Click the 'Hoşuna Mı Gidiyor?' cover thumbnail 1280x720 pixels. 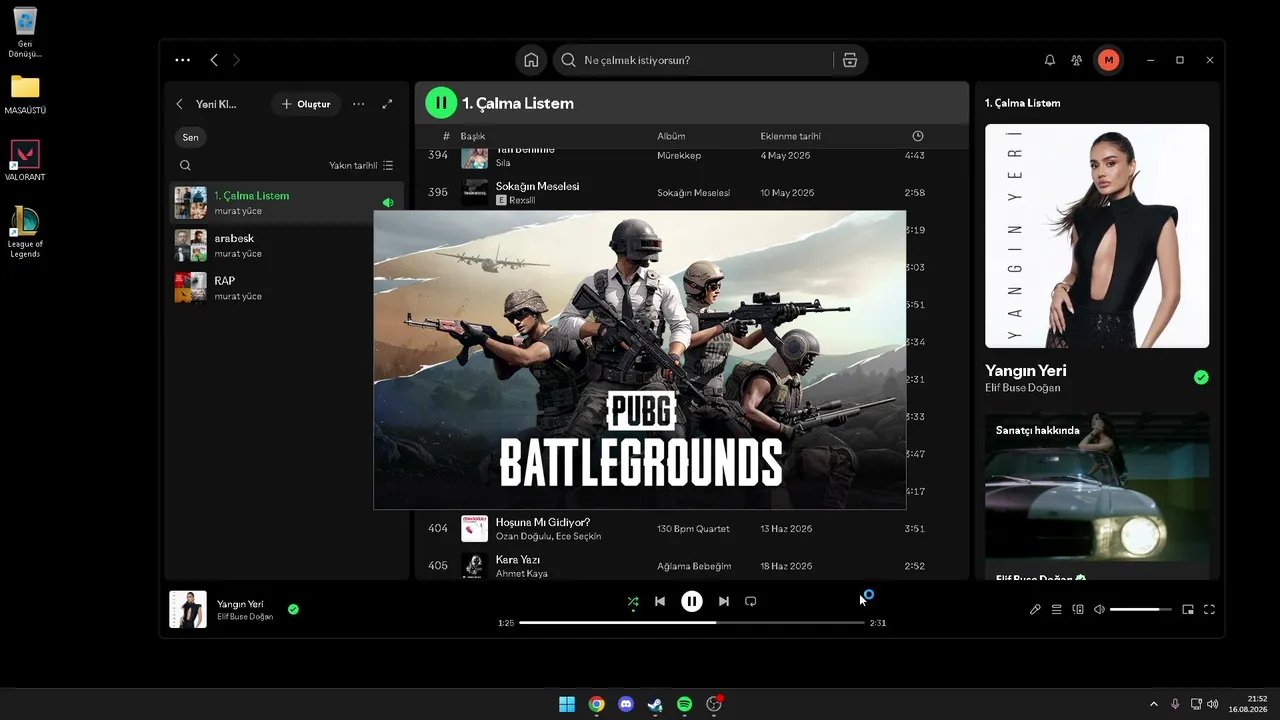[x=474, y=528]
